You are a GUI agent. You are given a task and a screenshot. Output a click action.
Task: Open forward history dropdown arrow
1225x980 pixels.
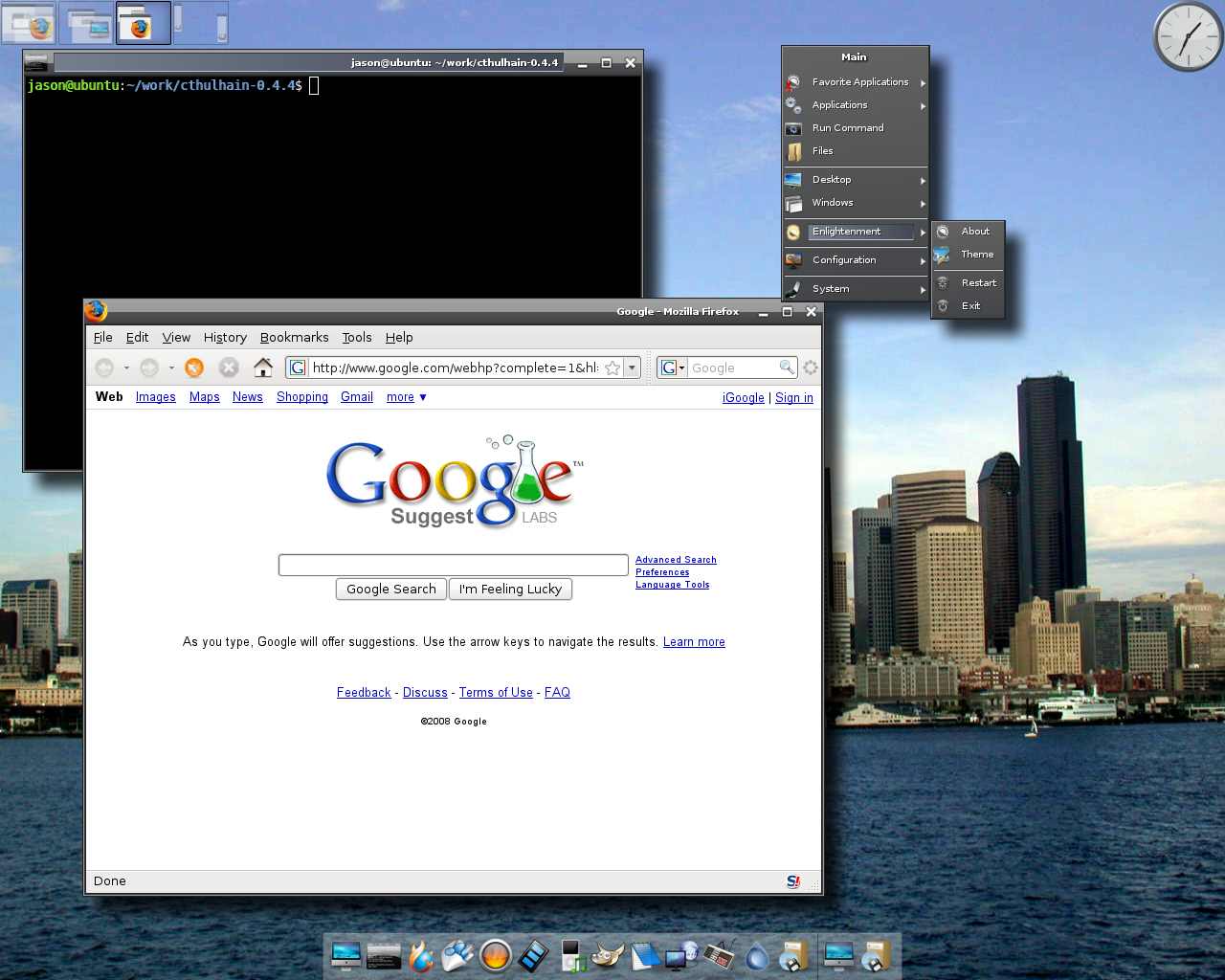[x=171, y=367]
